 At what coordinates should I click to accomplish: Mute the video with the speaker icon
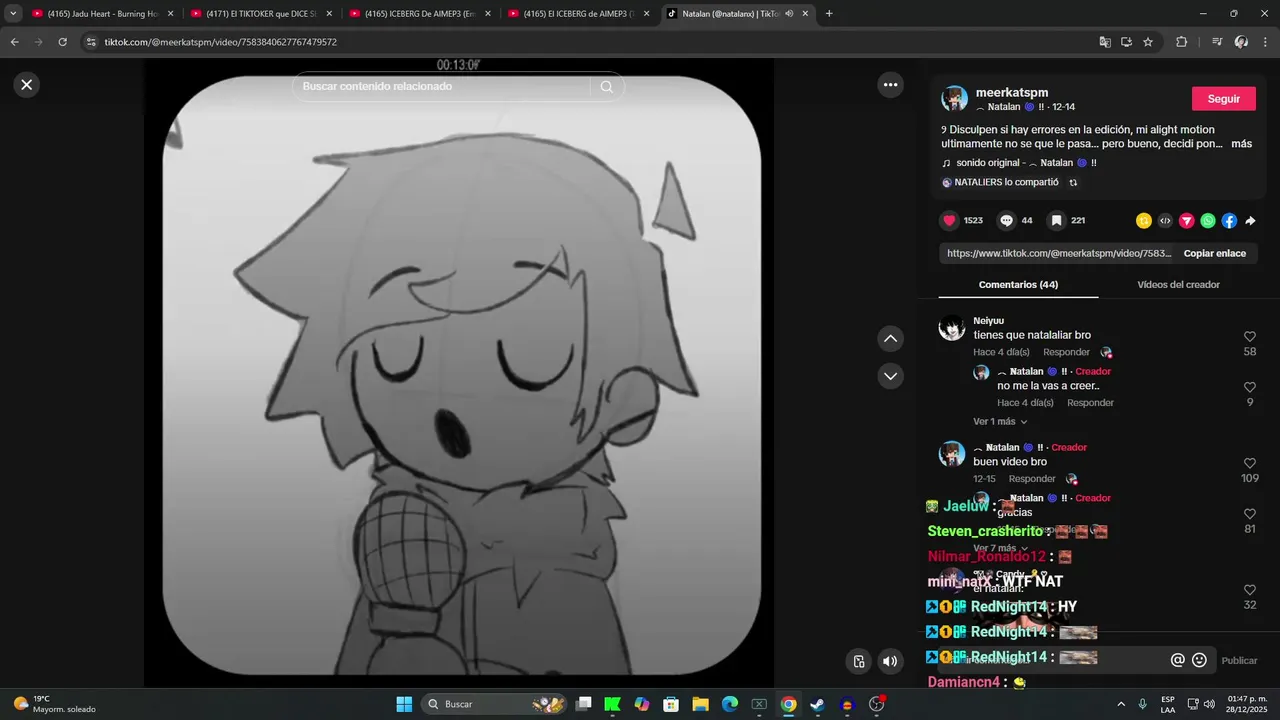[889, 661]
